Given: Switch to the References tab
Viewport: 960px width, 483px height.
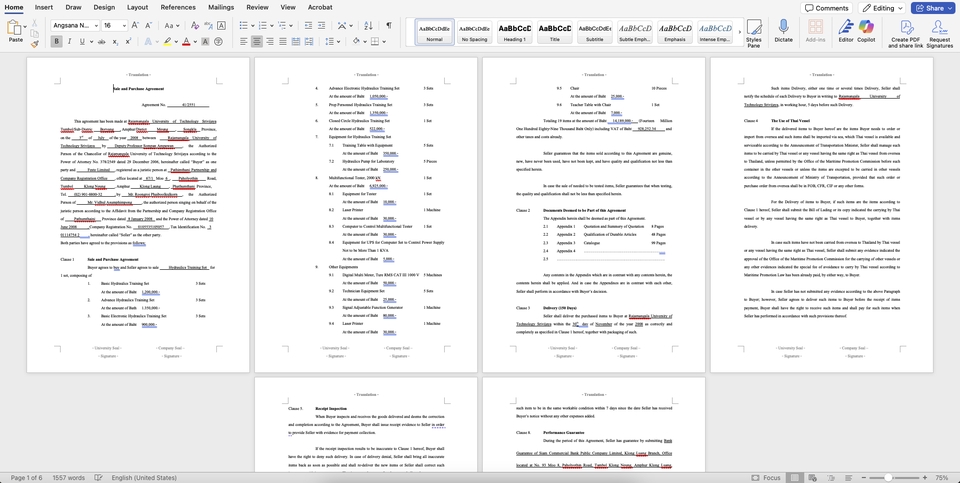Looking at the screenshot, I should click(178, 7).
